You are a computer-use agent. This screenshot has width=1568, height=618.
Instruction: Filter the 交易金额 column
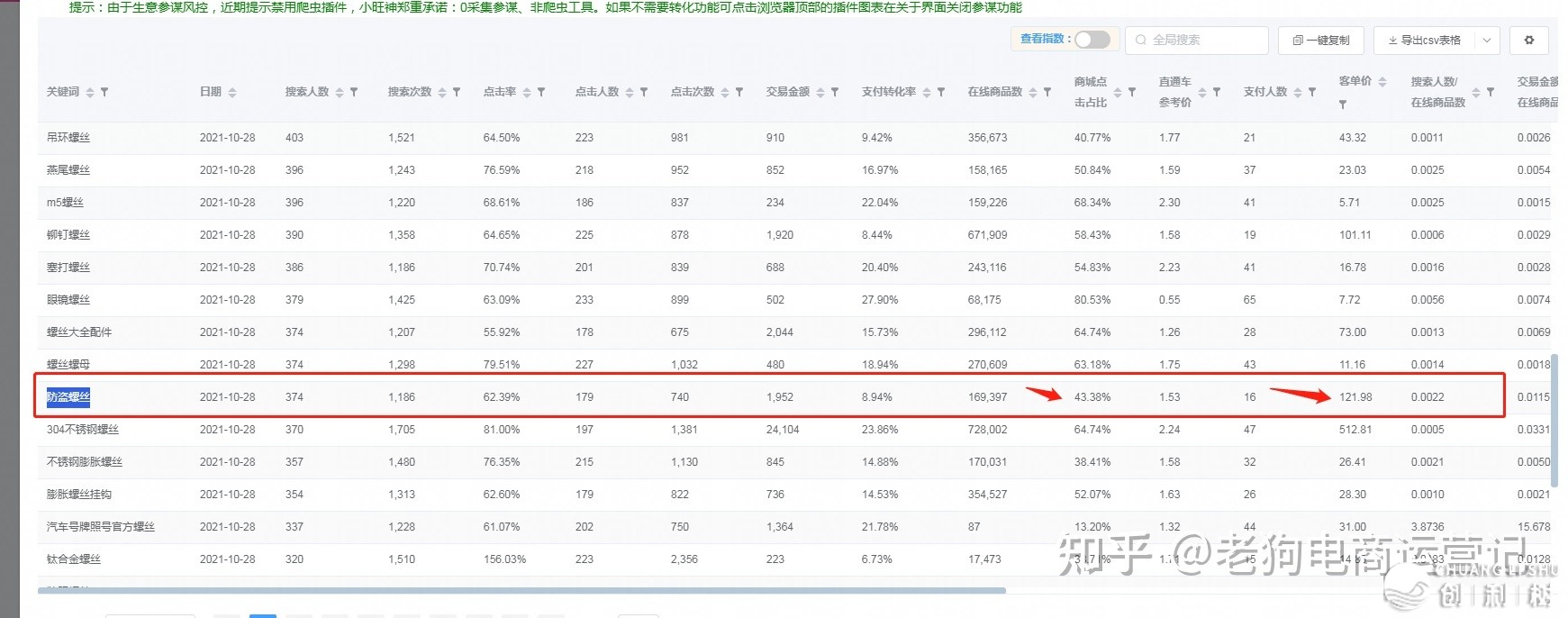pyautogui.click(x=835, y=92)
